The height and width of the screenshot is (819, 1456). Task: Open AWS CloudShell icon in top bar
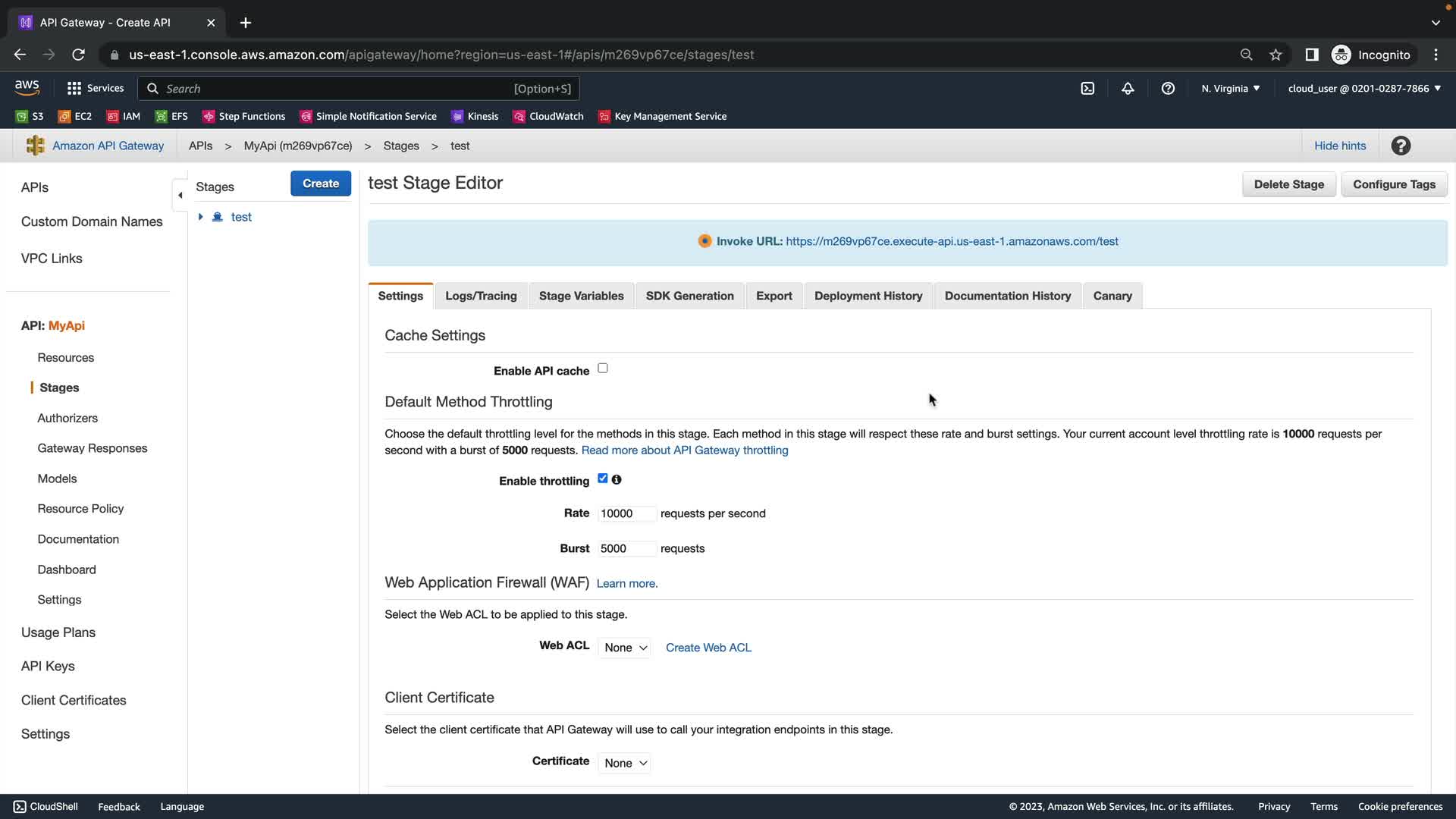tap(1087, 89)
